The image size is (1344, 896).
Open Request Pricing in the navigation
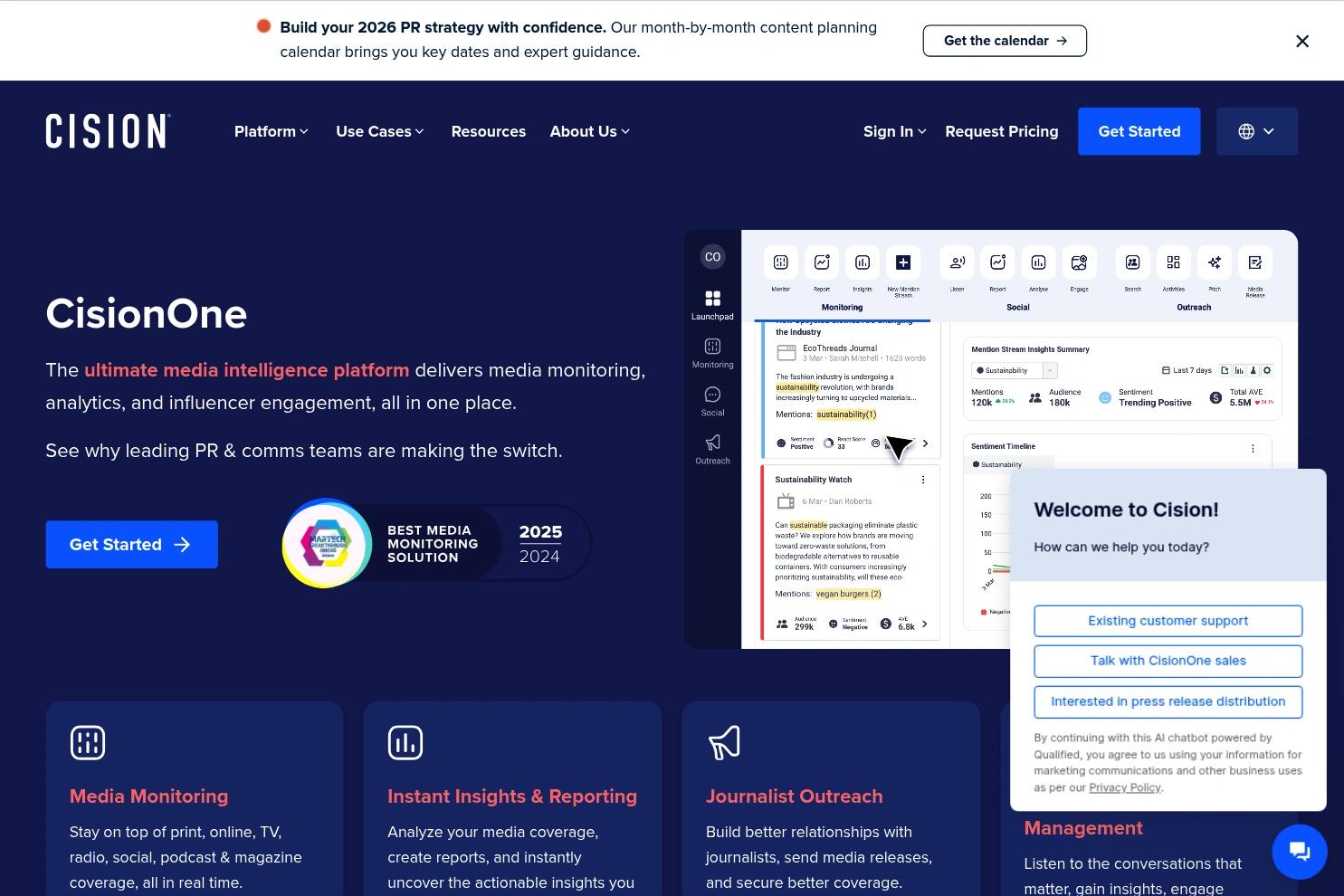1001,131
